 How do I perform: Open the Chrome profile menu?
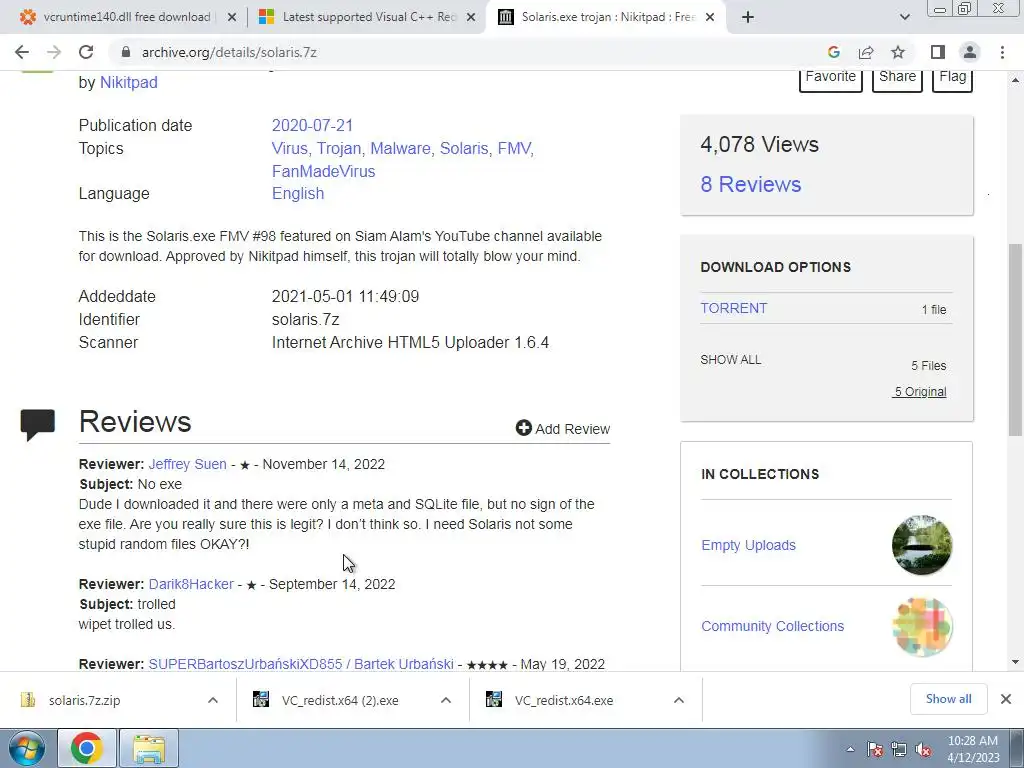tap(970, 52)
